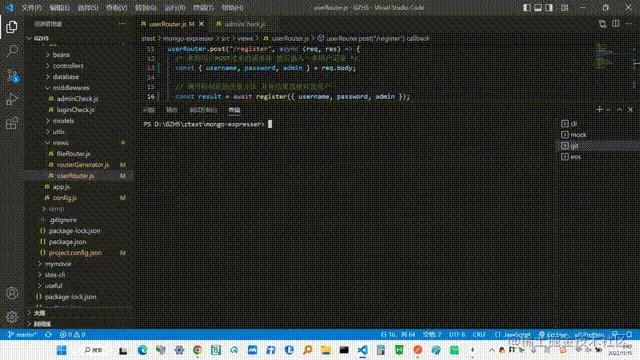The image size is (640, 360).
Task: Expand the beans folder
Action: pyautogui.click(x=61, y=55)
